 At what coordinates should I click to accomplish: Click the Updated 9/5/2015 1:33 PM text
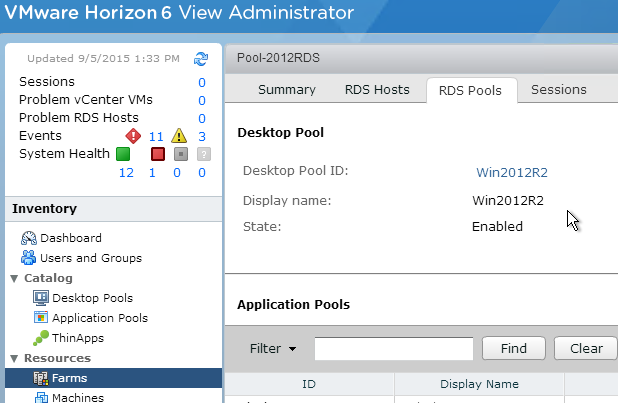tap(103, 59)
